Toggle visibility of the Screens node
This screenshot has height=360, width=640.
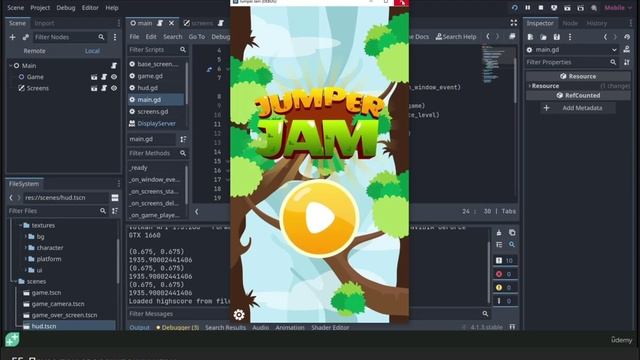pos(114,88)
